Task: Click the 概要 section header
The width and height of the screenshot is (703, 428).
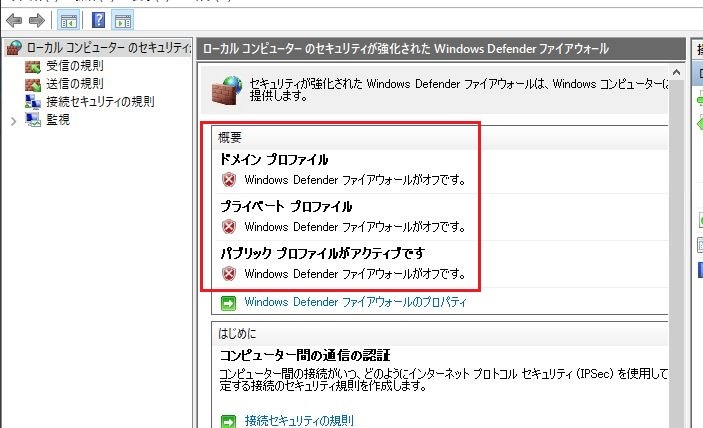Action: point(230,137)
